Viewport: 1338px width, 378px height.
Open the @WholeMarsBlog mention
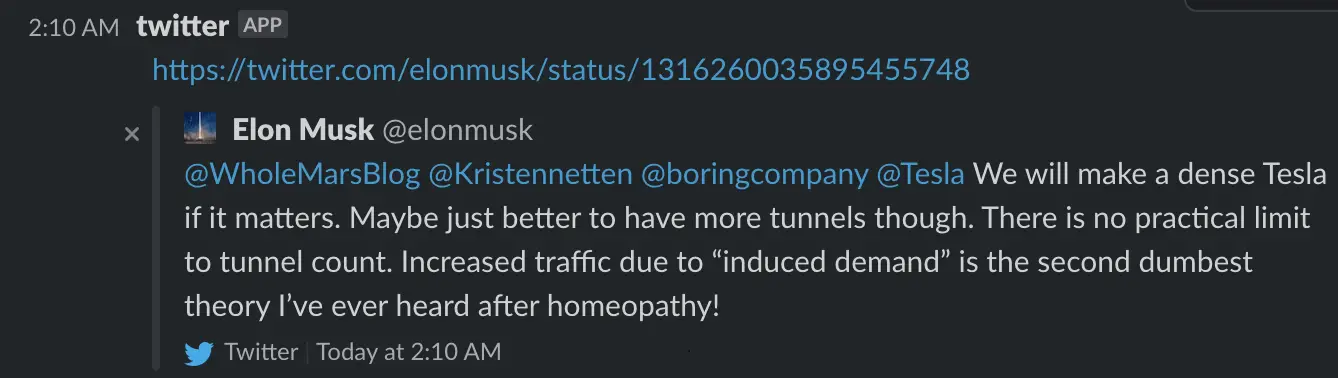(302, 174)
